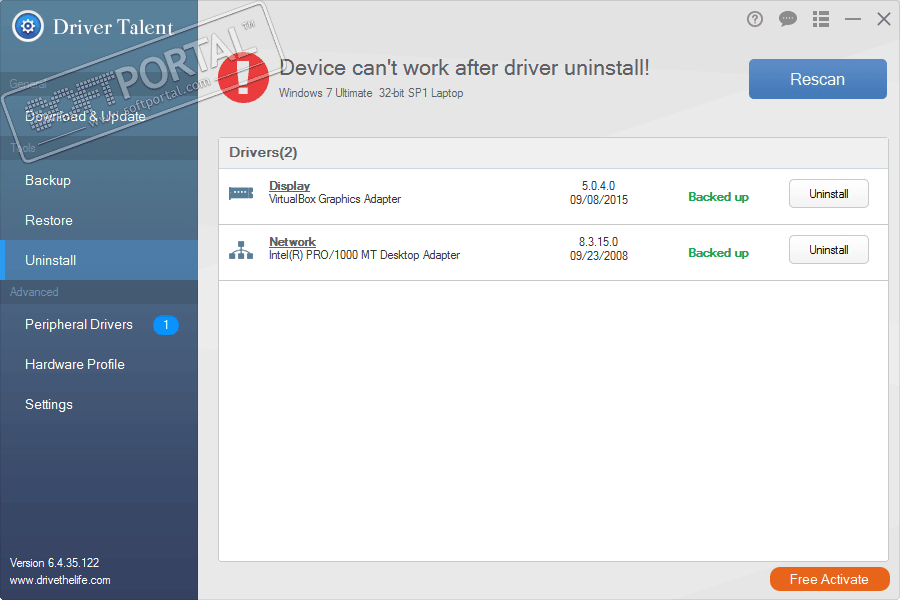
Task: Click VirtualBox Graphics Adapter text
Action: [x=335, y=199]
